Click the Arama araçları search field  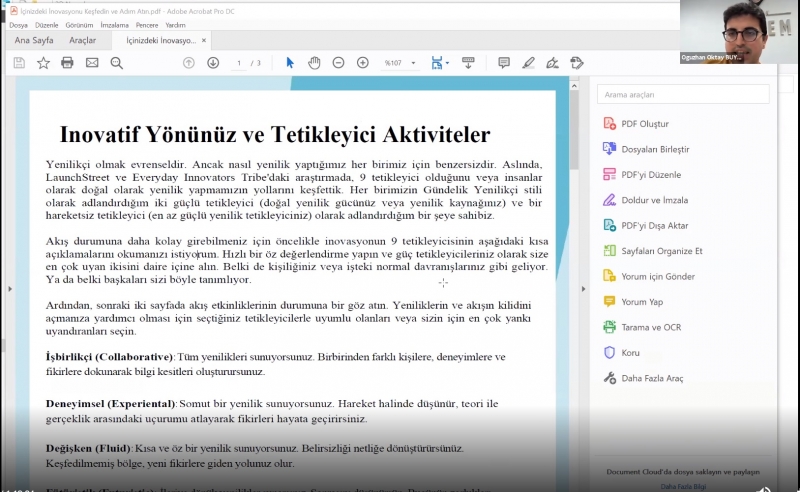pyautogui.click(x=683, y=94)
